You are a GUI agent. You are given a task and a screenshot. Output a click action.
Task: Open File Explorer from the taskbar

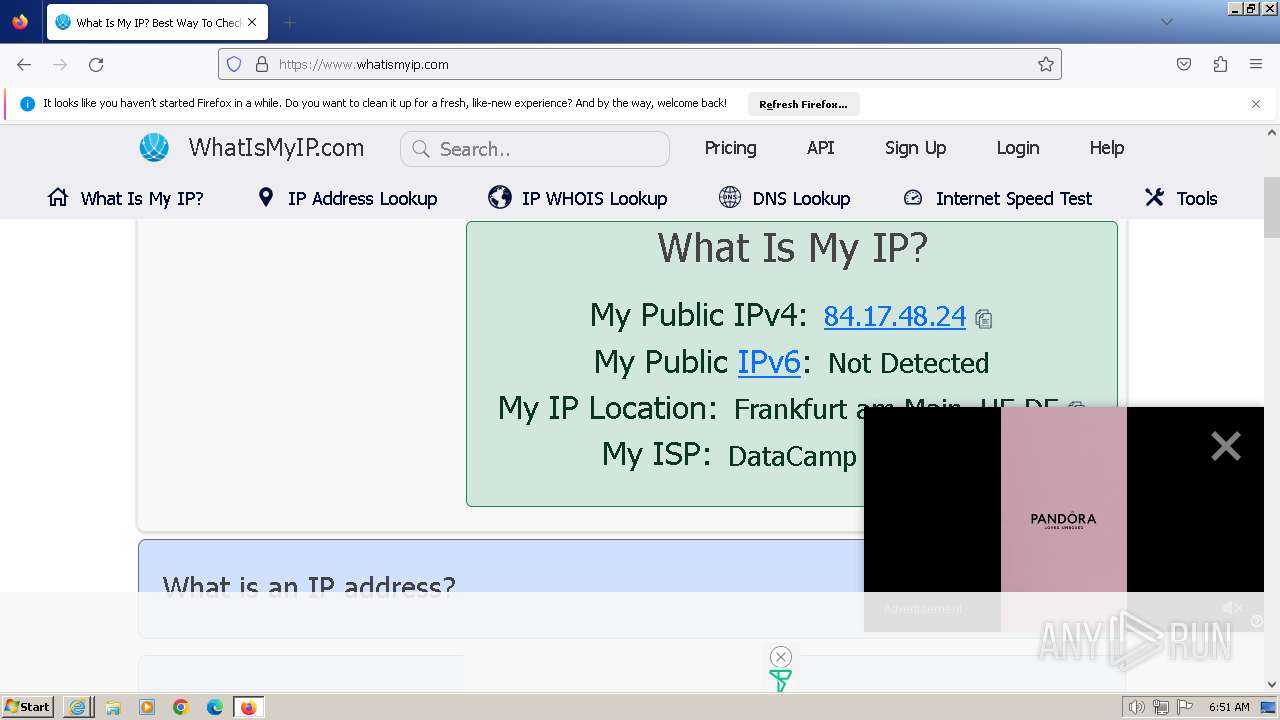tap(113, 707)
